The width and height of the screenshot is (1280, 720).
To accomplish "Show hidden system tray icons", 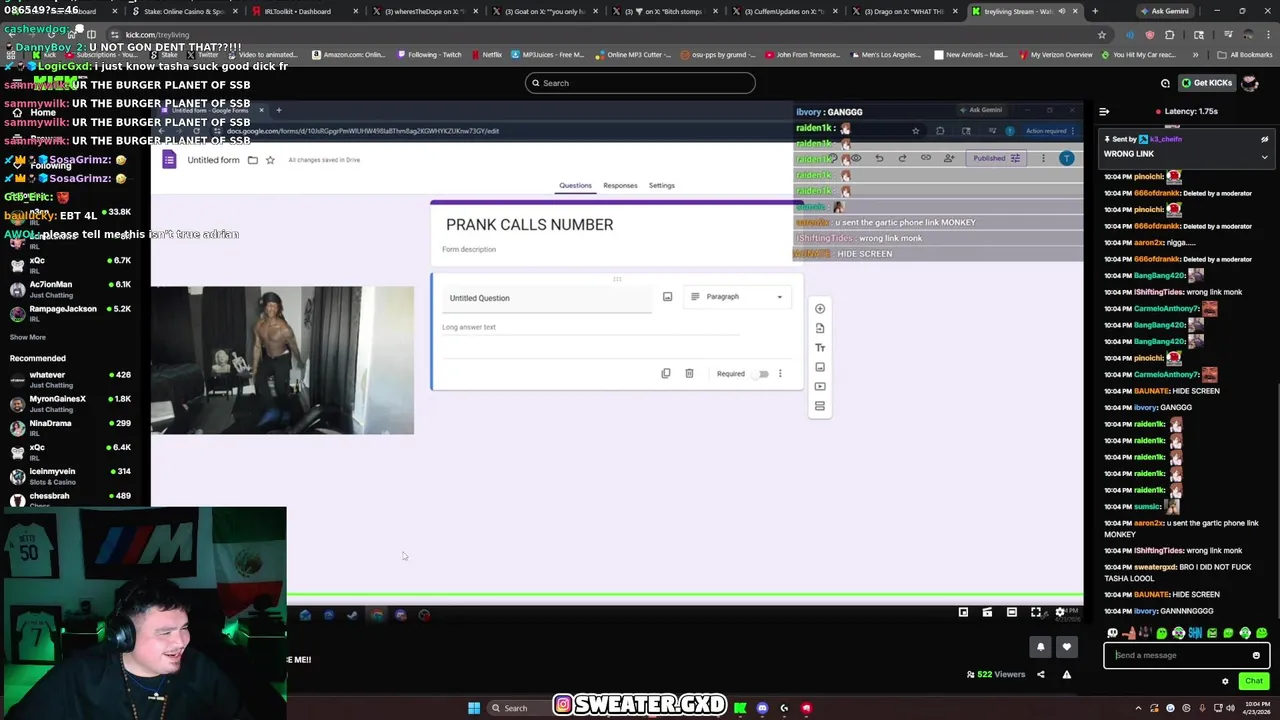I will click(x=1136, y=708).
